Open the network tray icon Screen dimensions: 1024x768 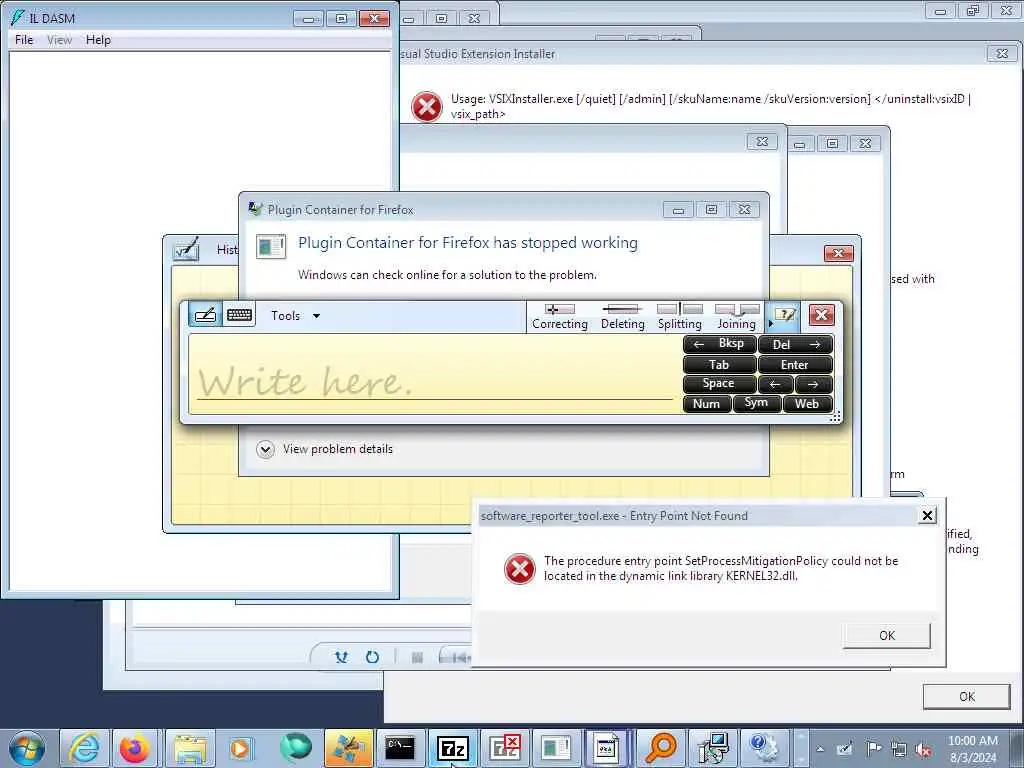pyautogui.click(x=899, y=749)
